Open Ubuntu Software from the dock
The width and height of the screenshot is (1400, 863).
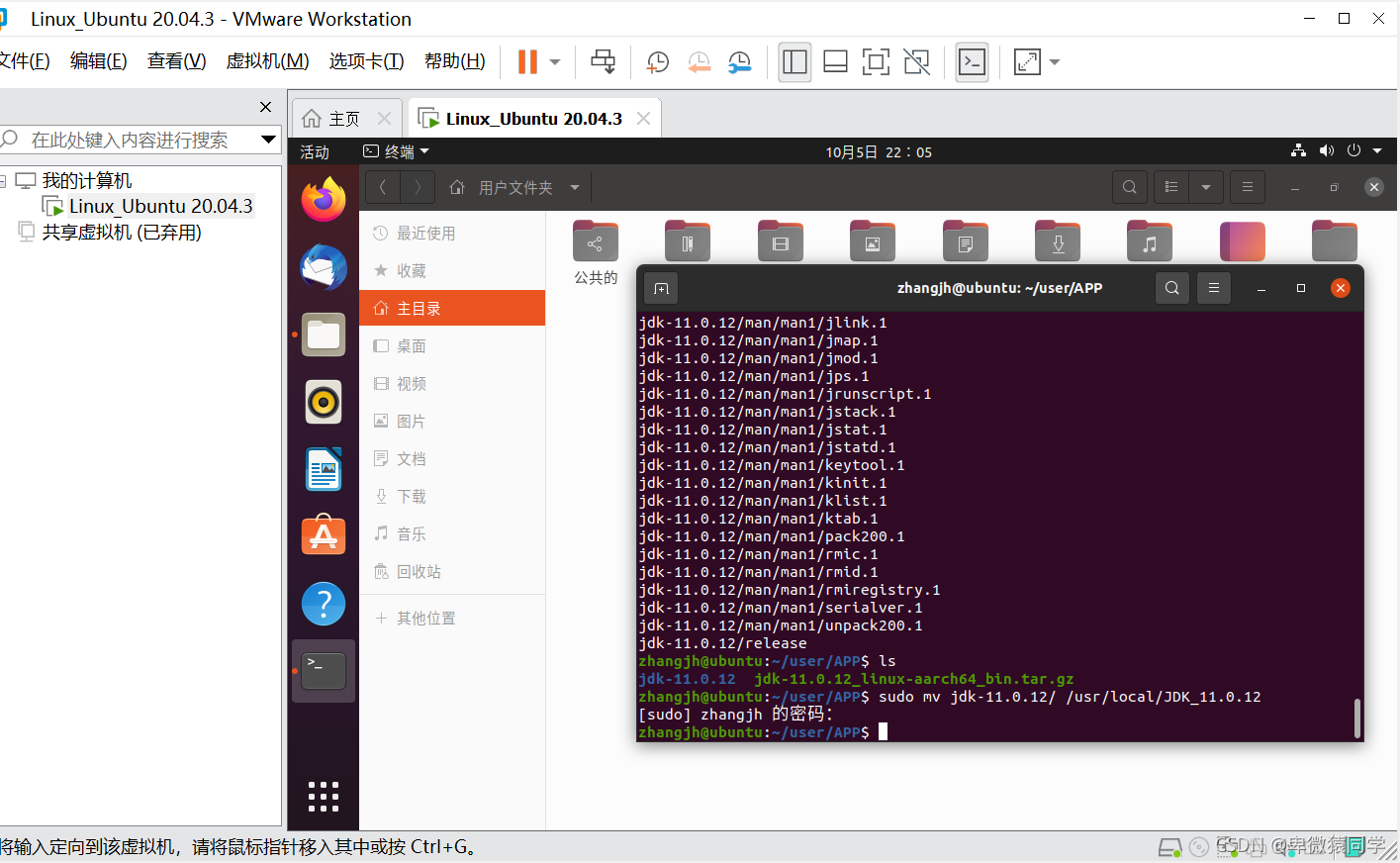(323, 534)
